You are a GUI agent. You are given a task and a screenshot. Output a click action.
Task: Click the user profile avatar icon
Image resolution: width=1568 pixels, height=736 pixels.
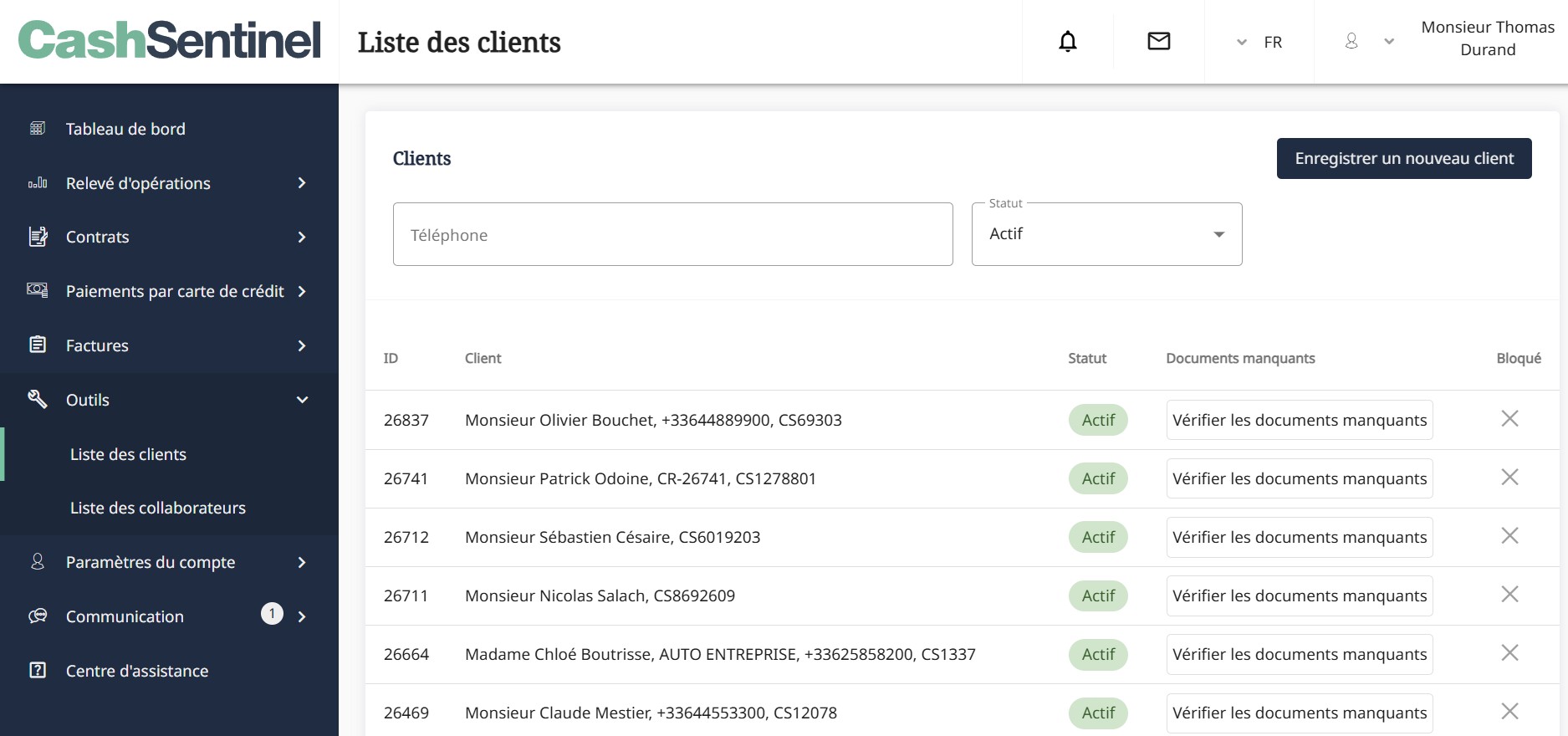click(1351, 41)
